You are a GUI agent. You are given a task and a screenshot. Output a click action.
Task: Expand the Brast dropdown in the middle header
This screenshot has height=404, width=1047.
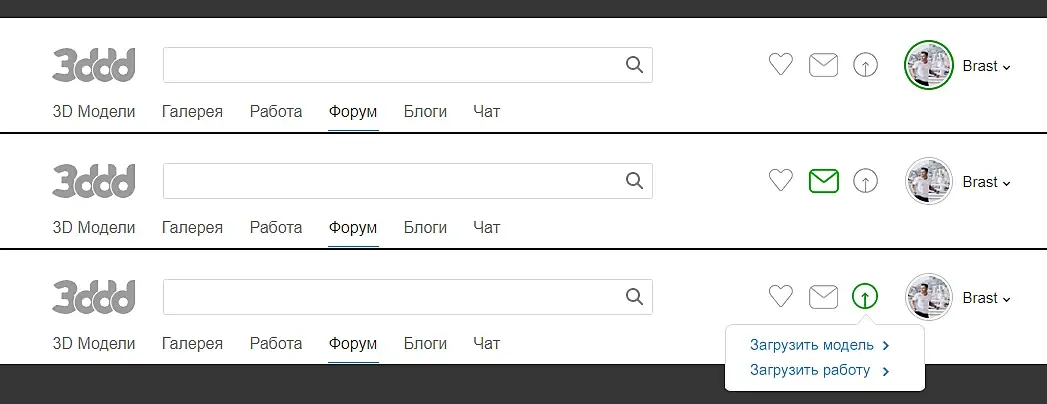click(986, 182)
